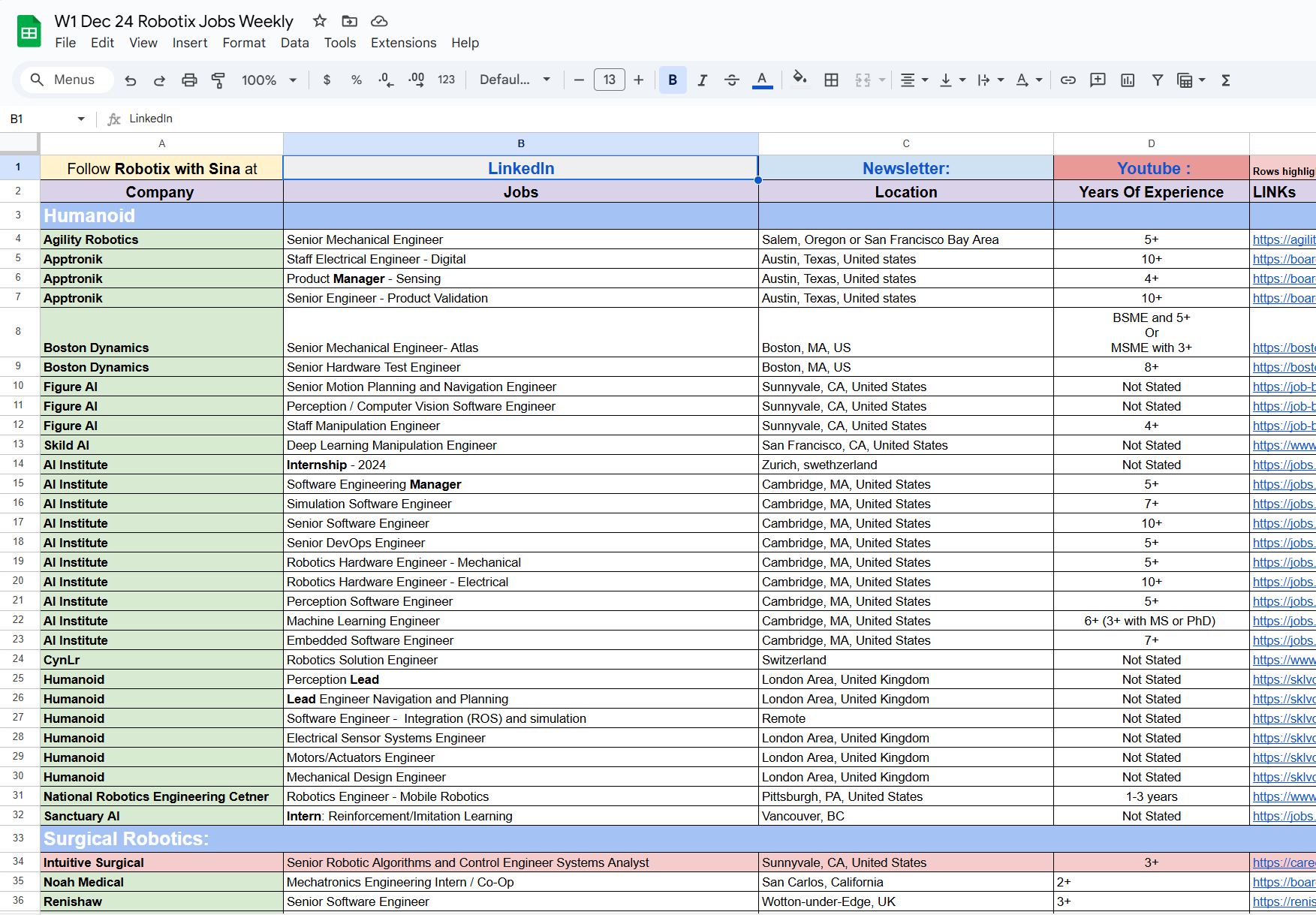Screen dimensions: 1316x915
Task: Open the Fill color picker
Action: click(x=800, y=78)
